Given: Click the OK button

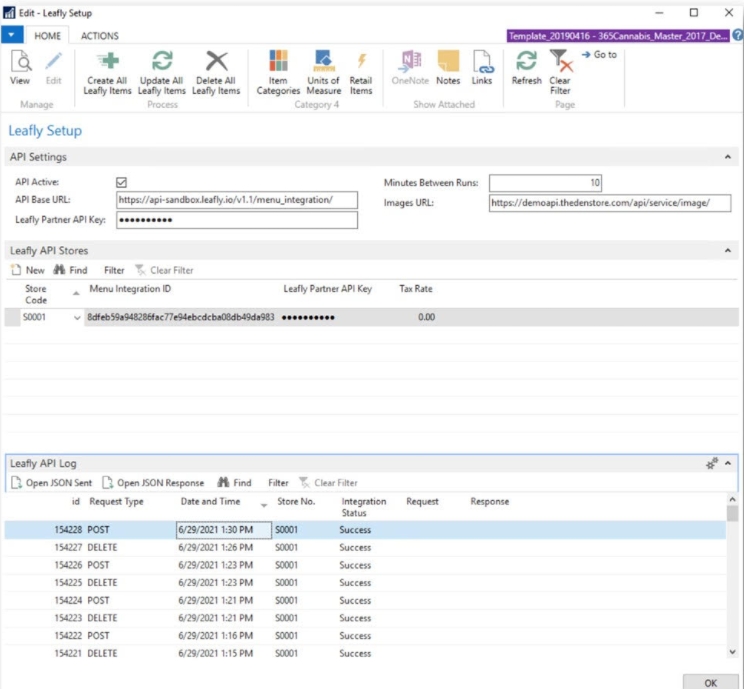Looking at the screenshot, I should click(x=710, y=682).
